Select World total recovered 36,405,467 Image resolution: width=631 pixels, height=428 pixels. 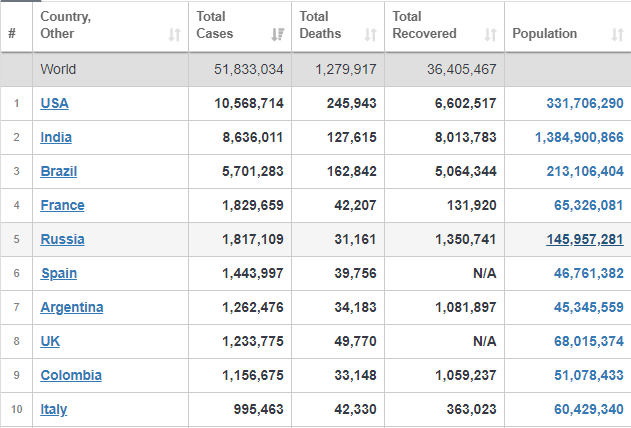coord(462,69)
